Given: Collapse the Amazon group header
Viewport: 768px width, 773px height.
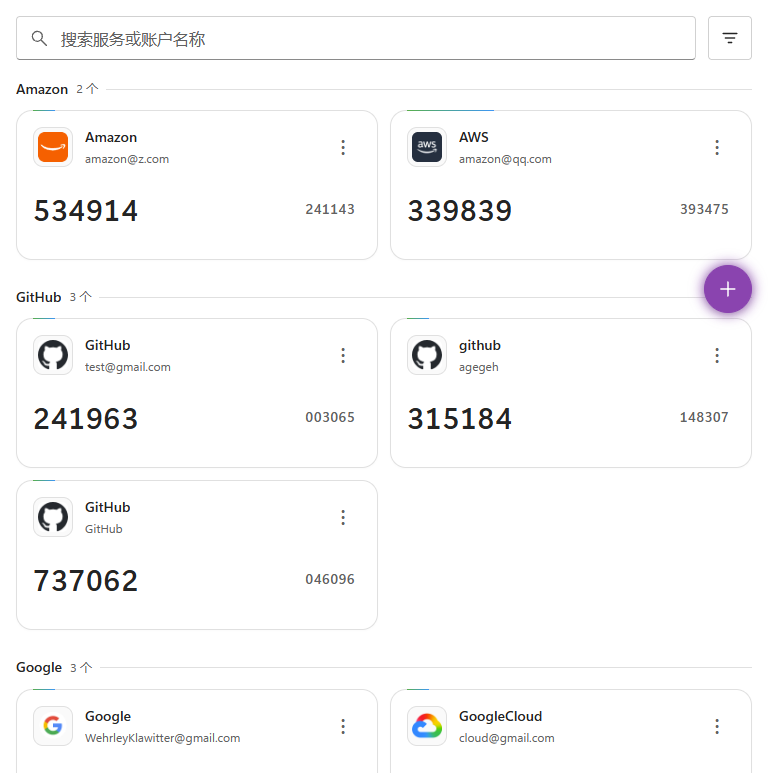Looking at the screenshot, I should pos(42,89).
